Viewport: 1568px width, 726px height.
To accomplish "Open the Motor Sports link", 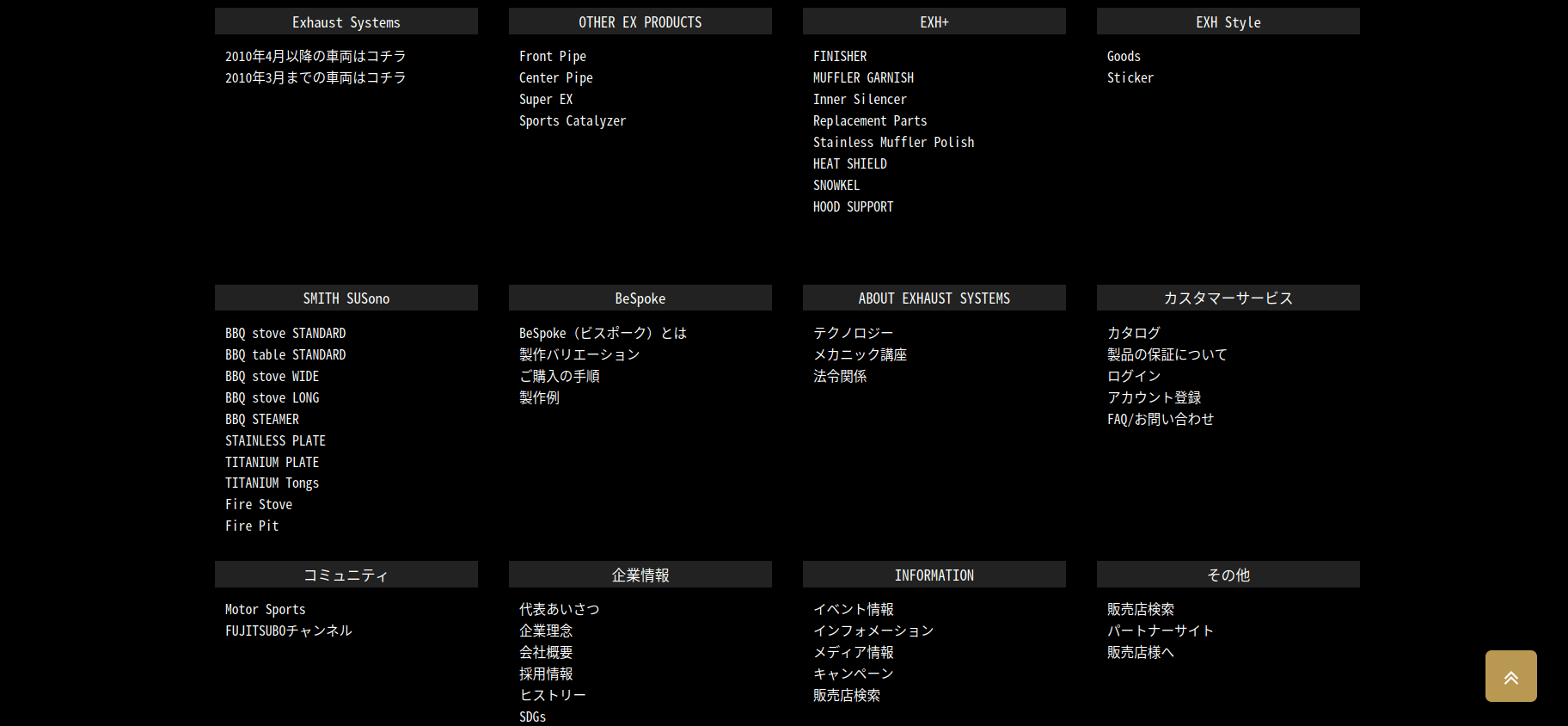I will click(x=265, y=610).
